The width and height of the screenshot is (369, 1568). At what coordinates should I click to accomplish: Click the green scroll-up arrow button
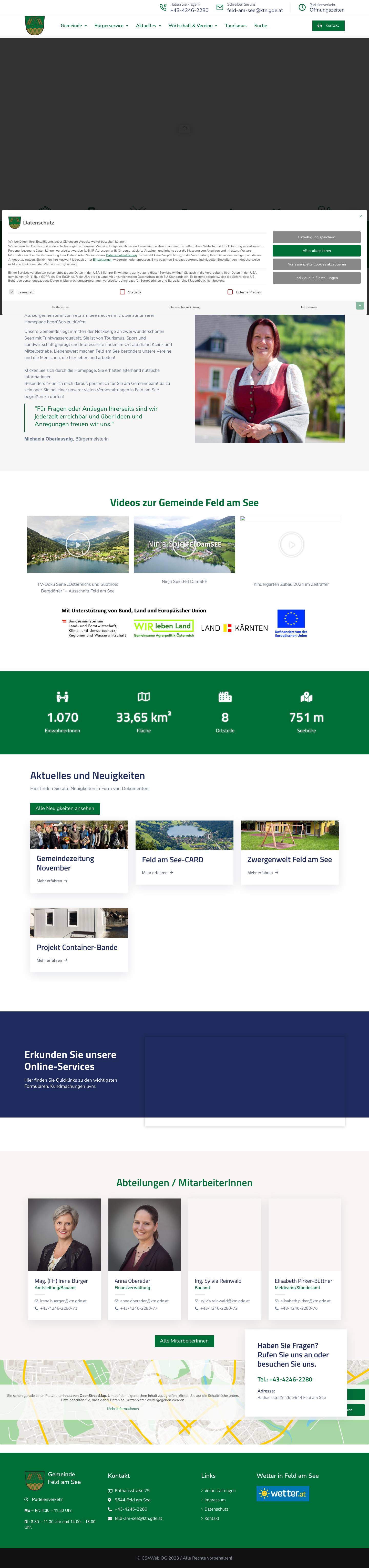[360, 305]
